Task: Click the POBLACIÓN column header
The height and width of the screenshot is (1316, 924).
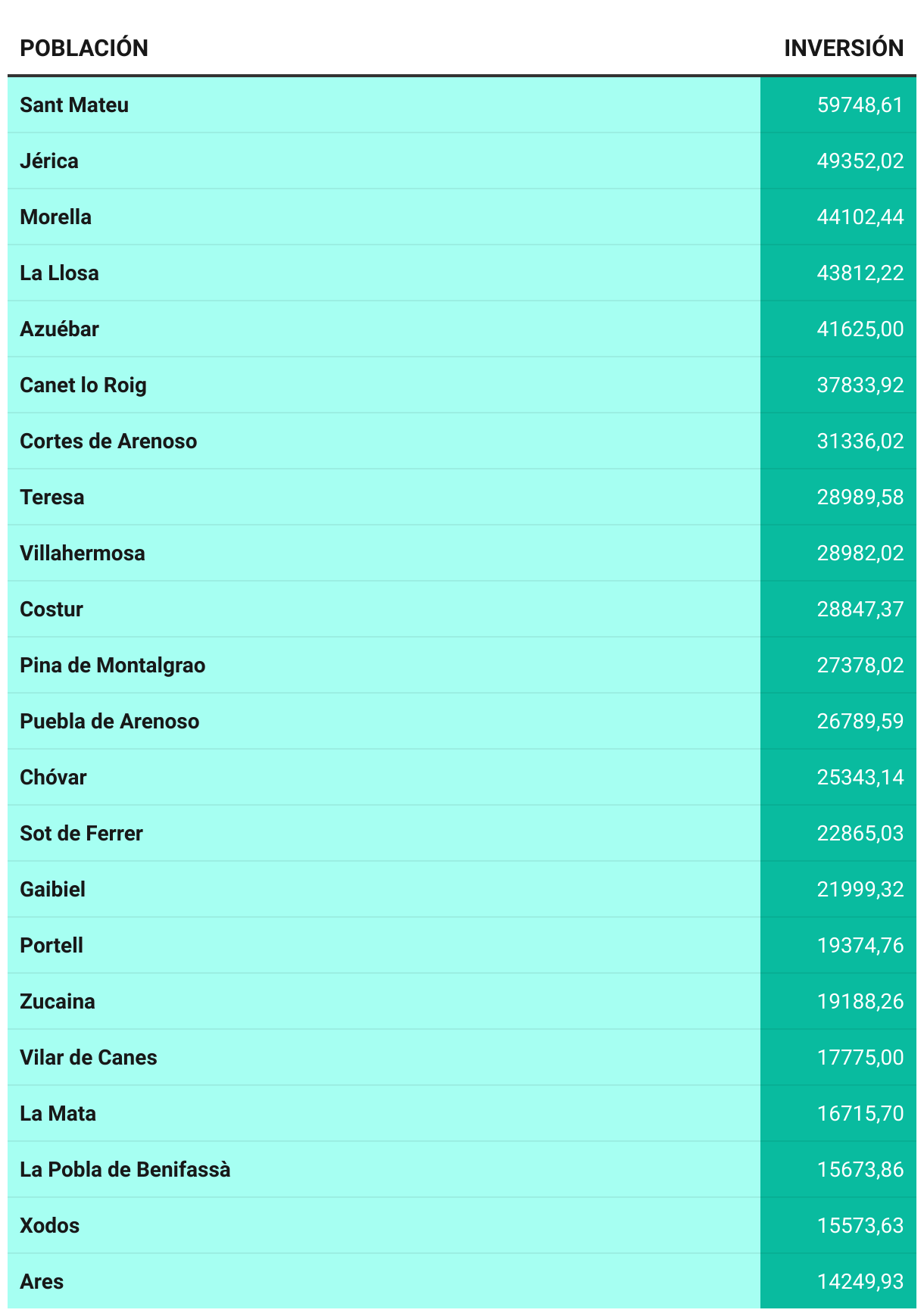Action: click(x=84, y=48)
